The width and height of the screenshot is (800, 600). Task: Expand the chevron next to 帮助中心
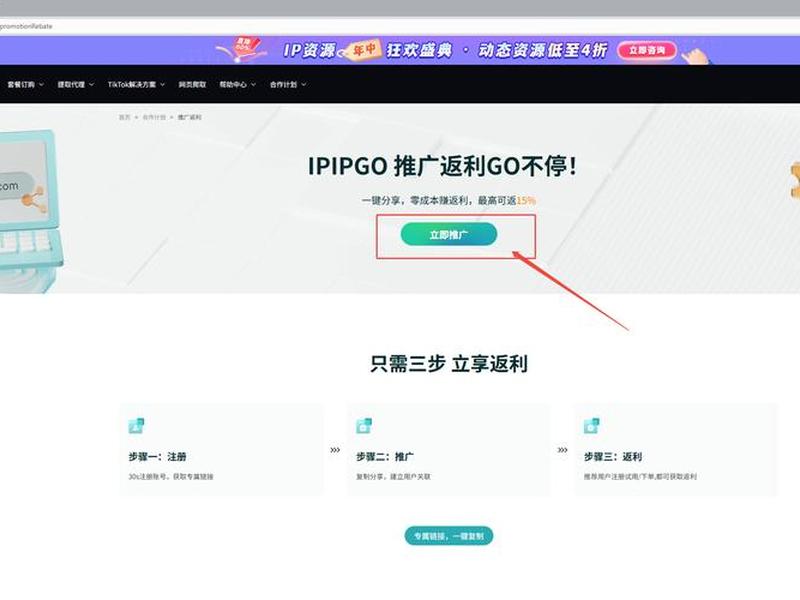(x=253, y=84)
